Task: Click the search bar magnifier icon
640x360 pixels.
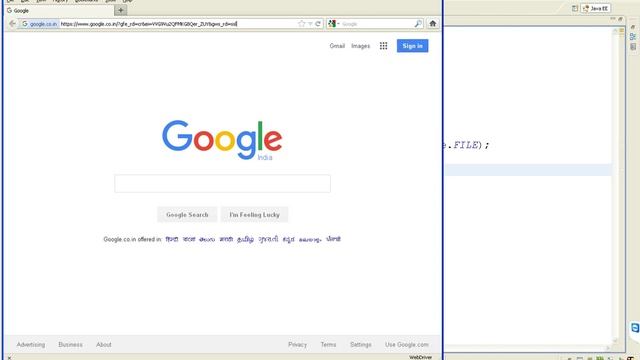Action: 418,24
